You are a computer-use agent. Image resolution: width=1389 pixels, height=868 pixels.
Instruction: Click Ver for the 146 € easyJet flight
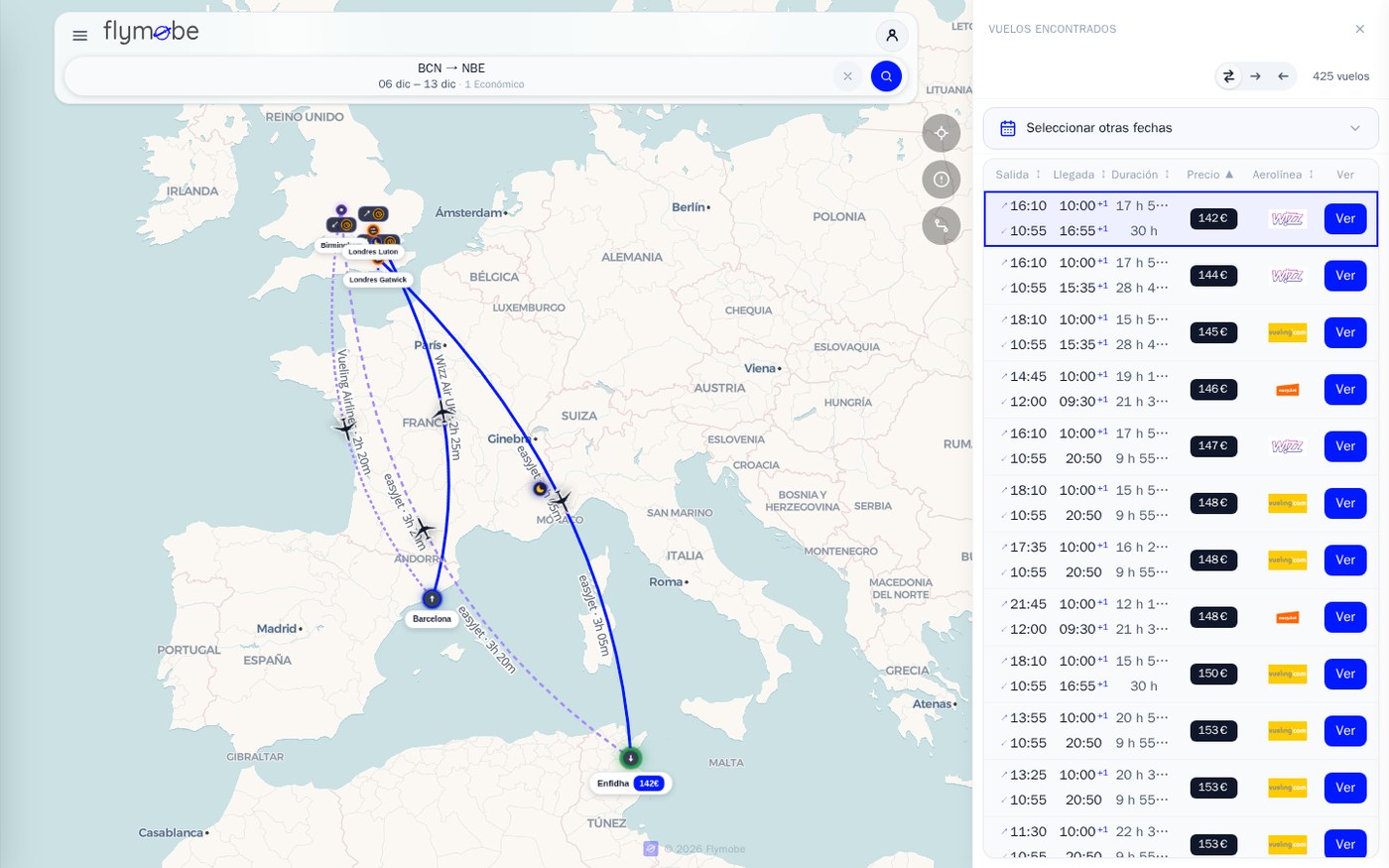1345,389
